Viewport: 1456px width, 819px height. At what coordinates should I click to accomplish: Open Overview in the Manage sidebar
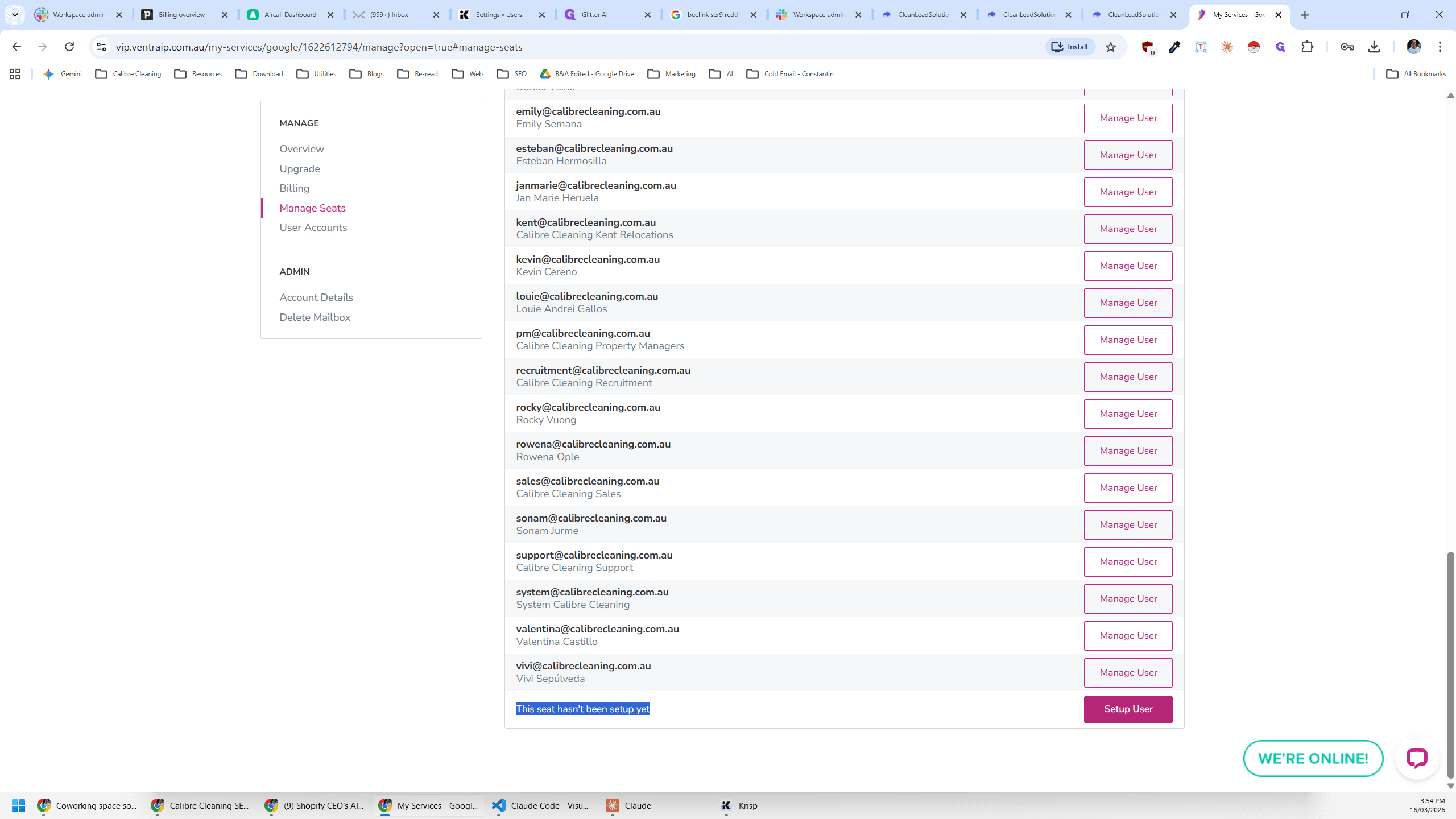[x=301, y=149]
